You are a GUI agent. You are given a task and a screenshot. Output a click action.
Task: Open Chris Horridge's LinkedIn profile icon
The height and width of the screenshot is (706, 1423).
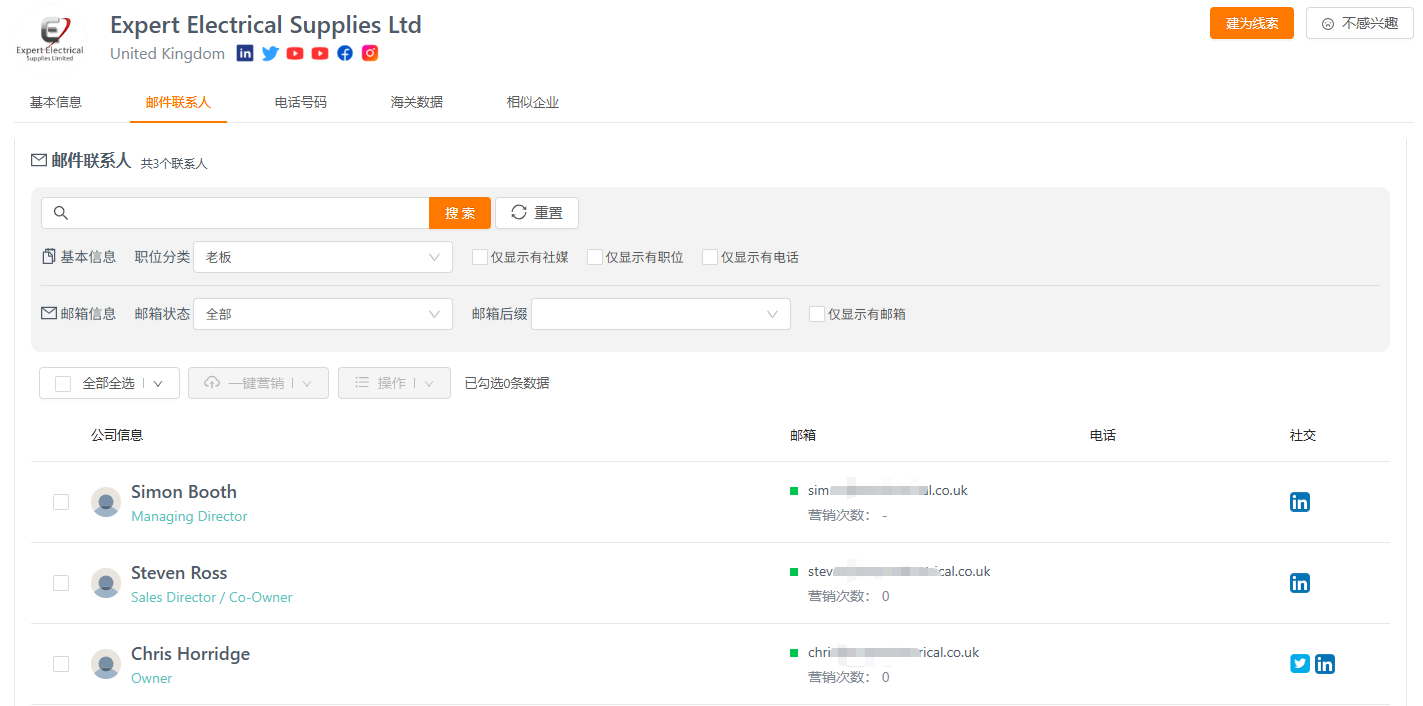point(1325,664)
